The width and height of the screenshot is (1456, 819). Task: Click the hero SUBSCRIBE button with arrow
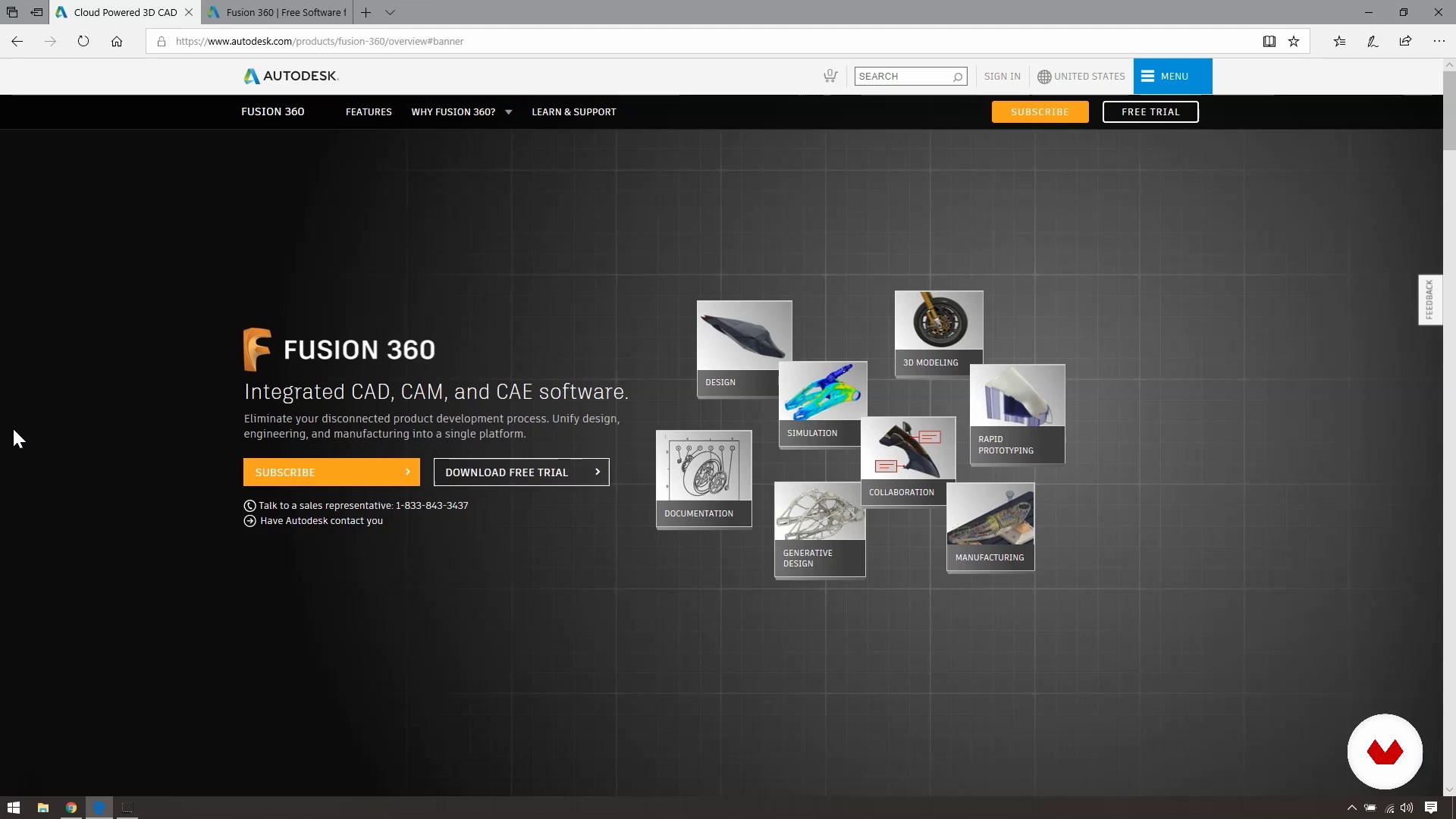[x=331, y=472]
